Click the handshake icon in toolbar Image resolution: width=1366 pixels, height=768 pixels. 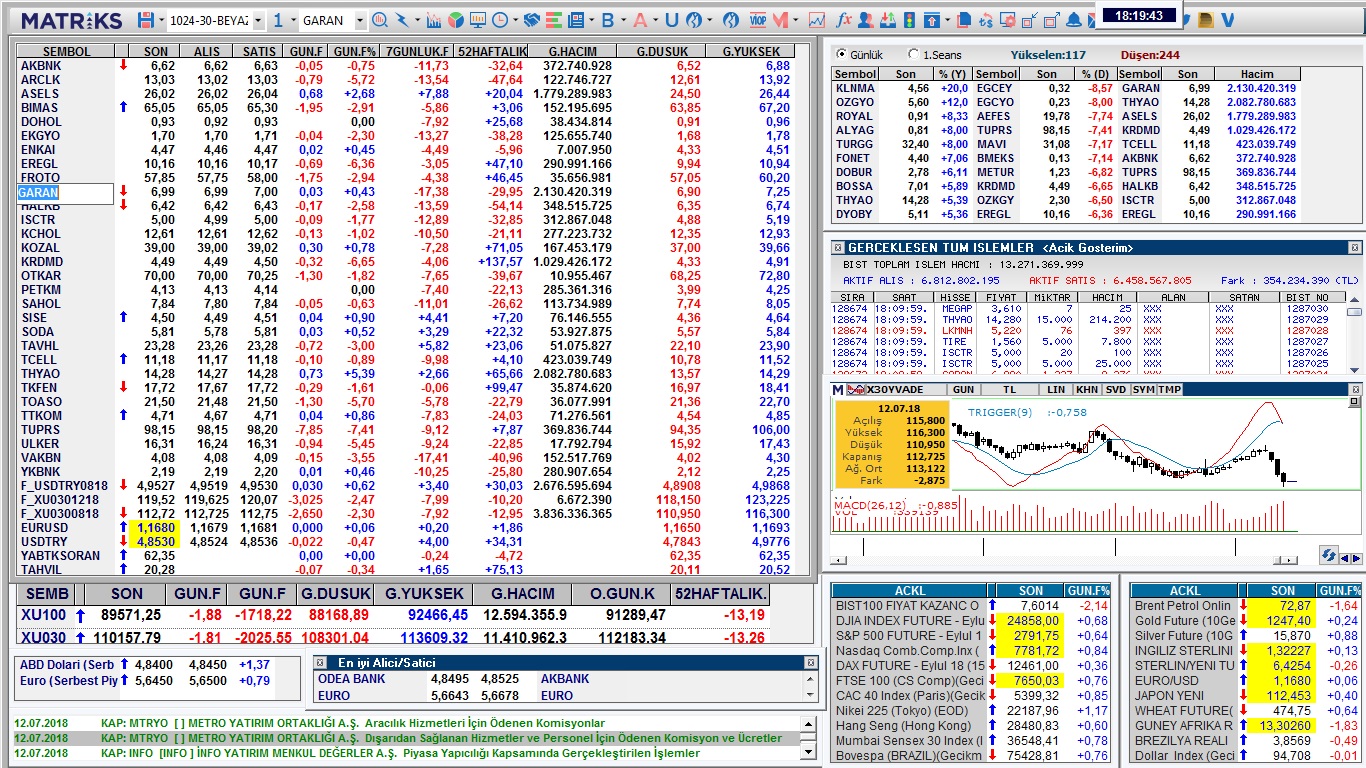click(532, 20)
